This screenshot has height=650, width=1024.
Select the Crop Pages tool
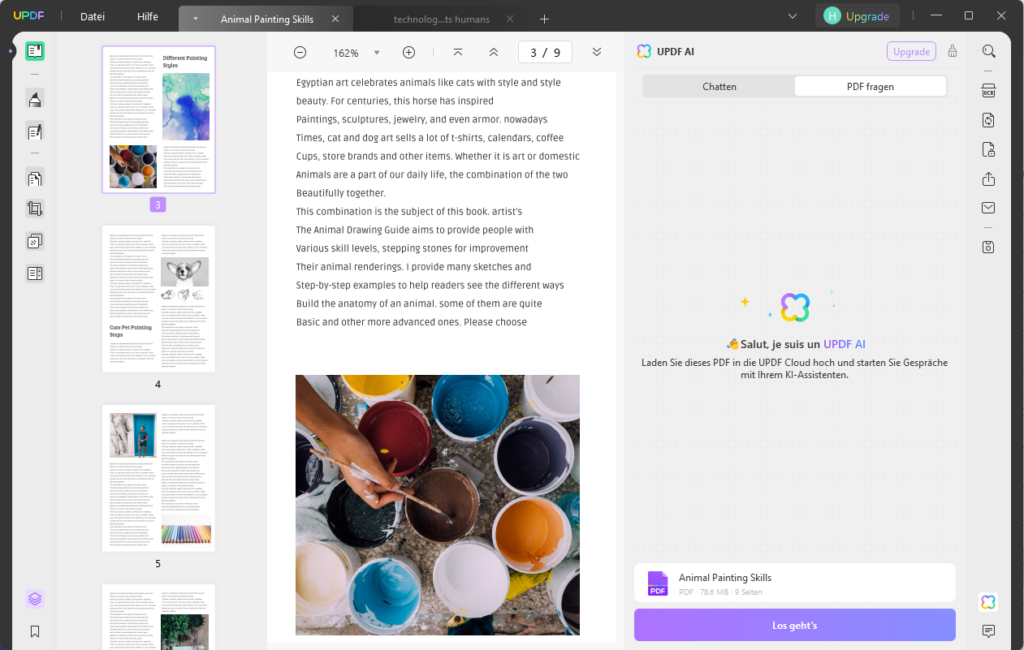35,209
